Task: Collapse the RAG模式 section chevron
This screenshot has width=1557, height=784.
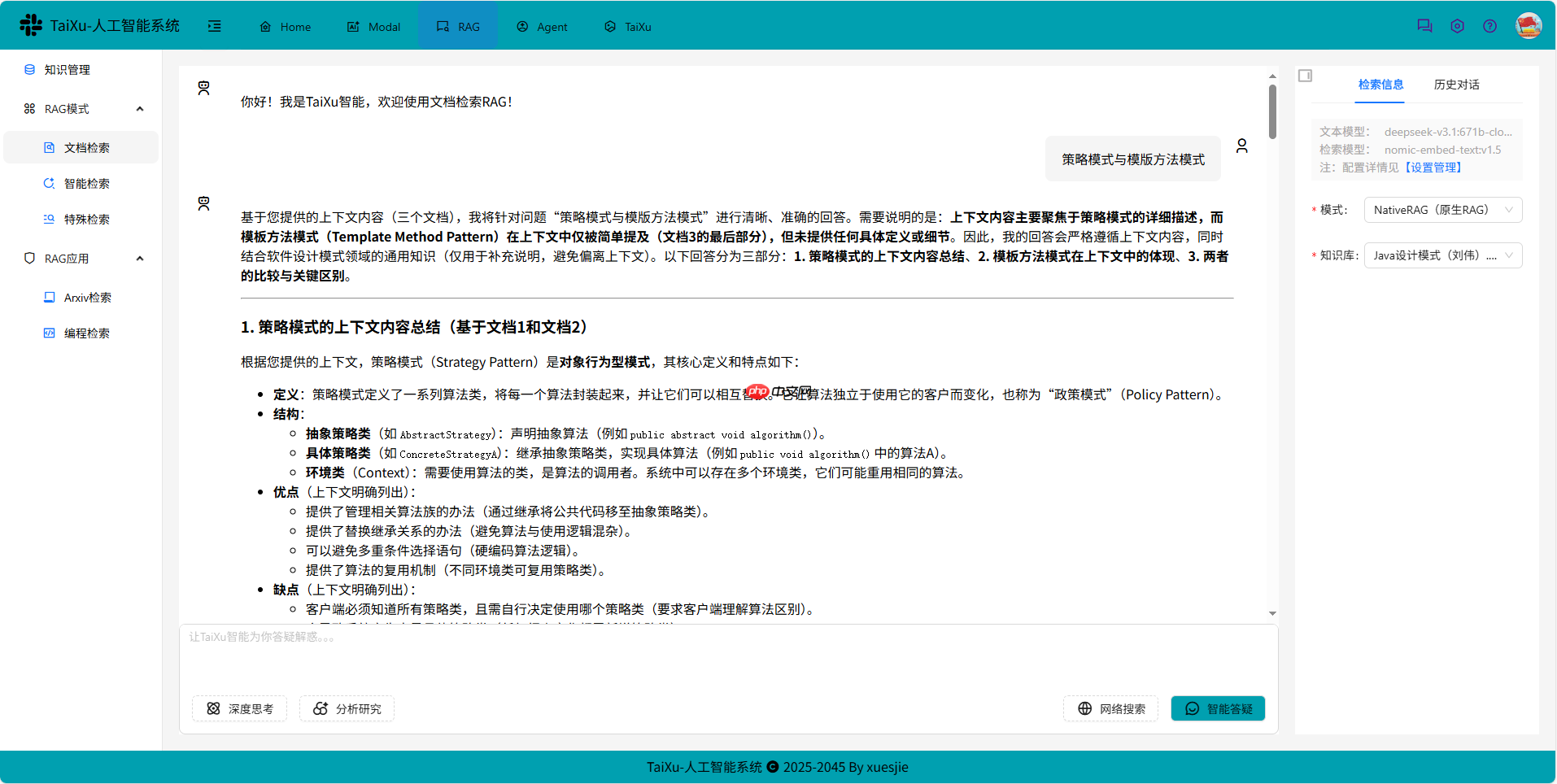Action: 139,108
